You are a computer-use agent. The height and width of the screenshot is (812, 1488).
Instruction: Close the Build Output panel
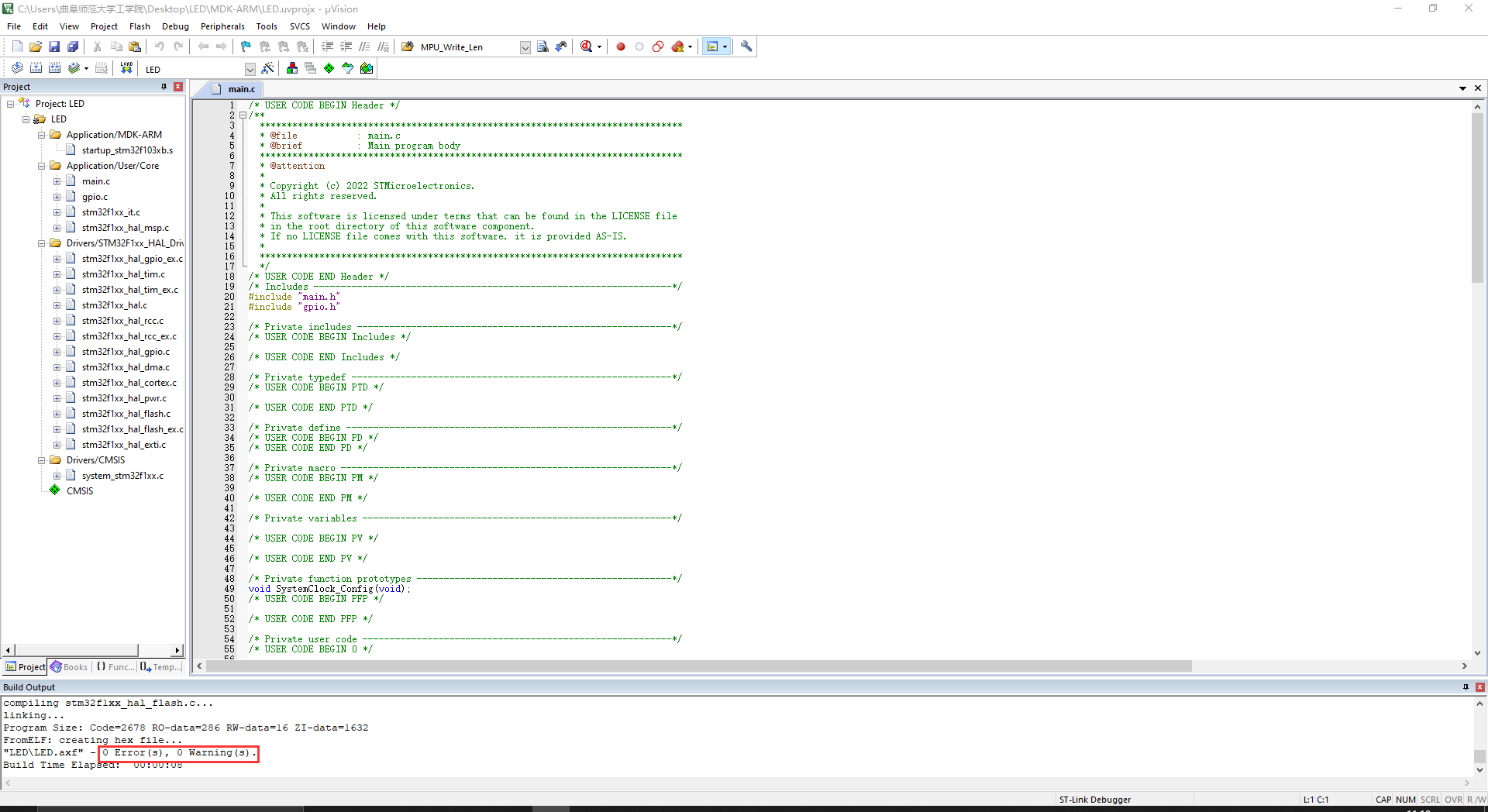click(x=1479, y=687)
